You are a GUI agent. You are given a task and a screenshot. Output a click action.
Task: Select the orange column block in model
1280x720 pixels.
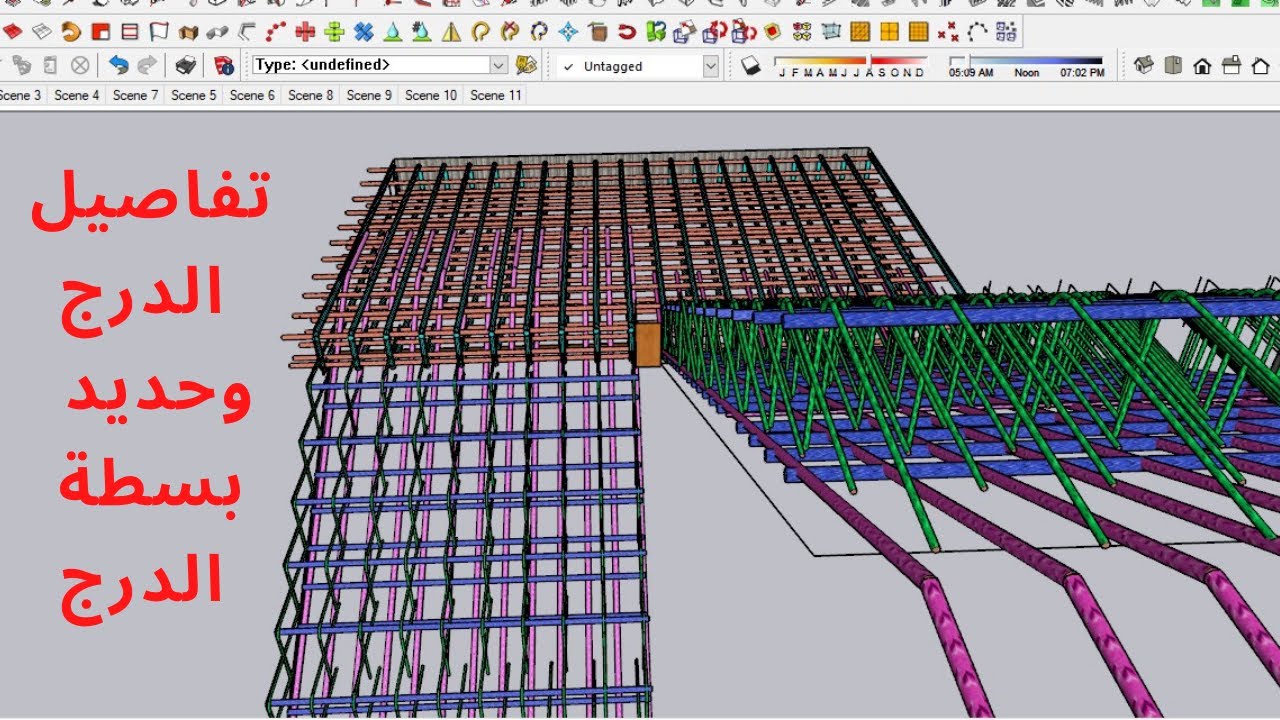click(x=647, y=344)
